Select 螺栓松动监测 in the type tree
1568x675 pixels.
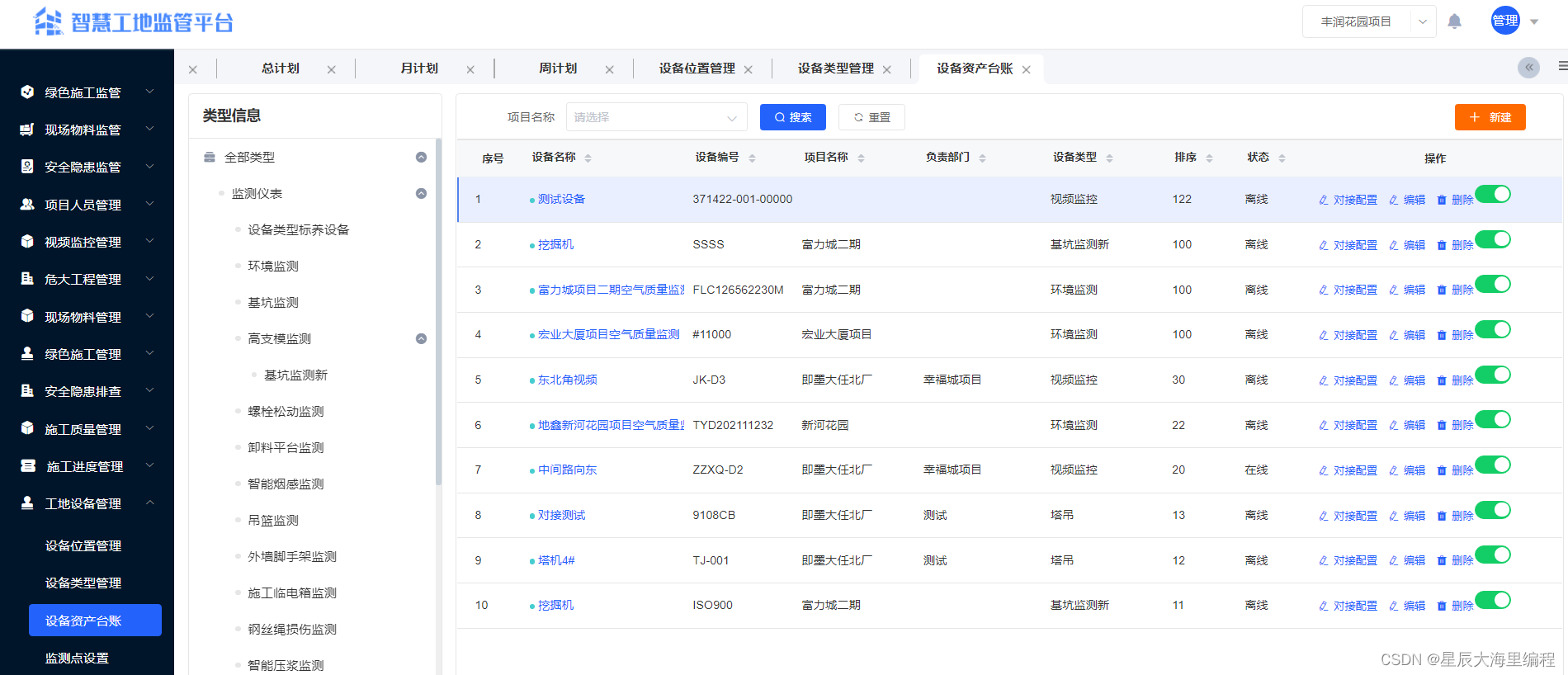point(286,411)
